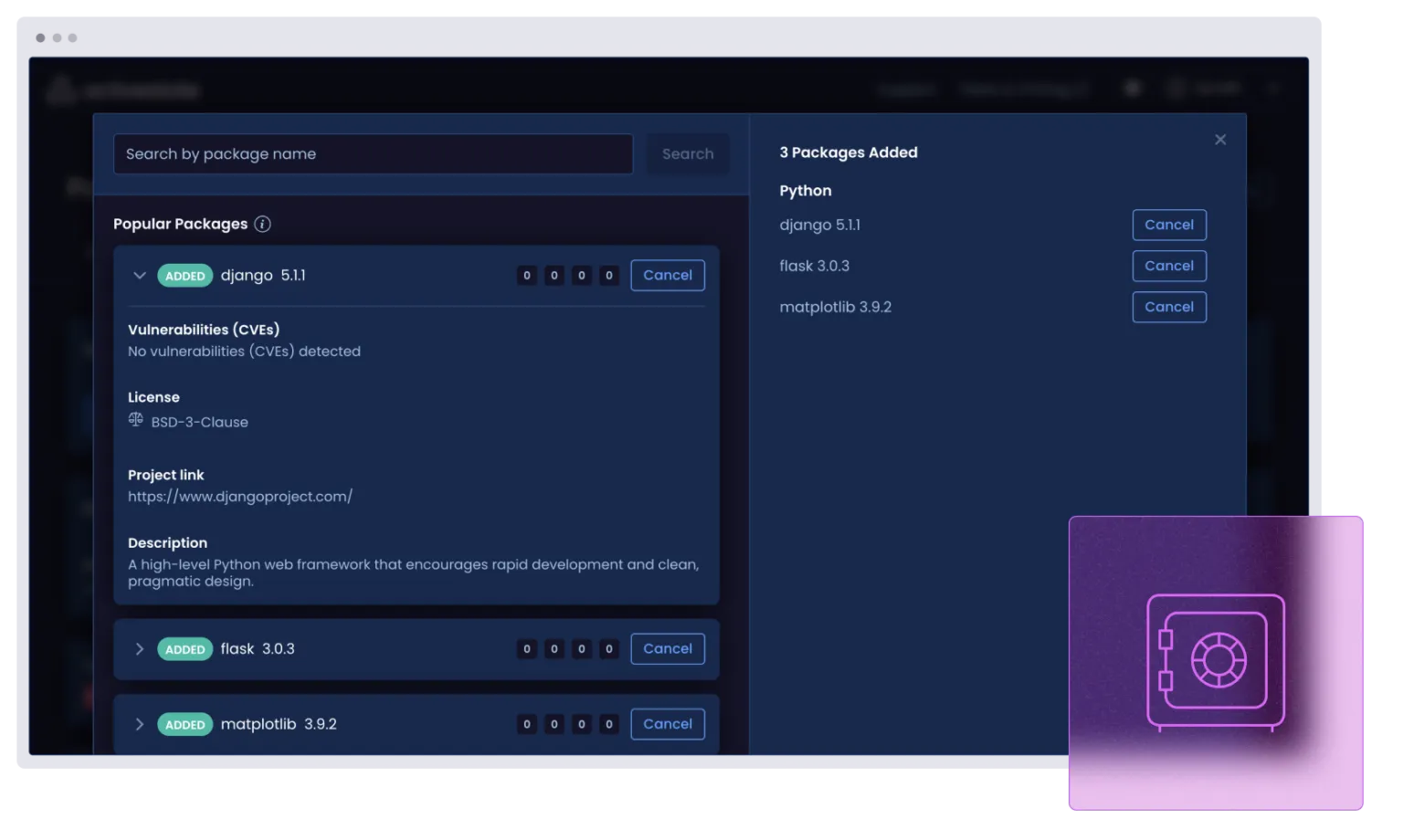Click the license scales icon near BSD-3-Clause
The image size is (1403, 840).
(x=135, y=420)
